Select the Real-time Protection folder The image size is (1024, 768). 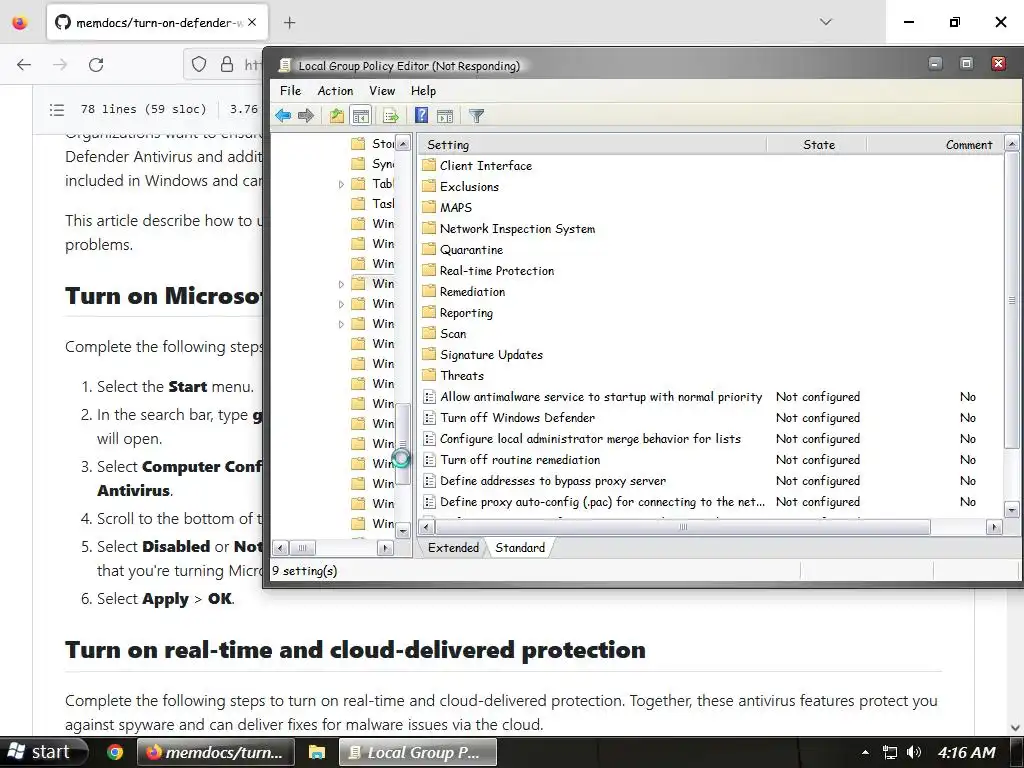[488, 270]
